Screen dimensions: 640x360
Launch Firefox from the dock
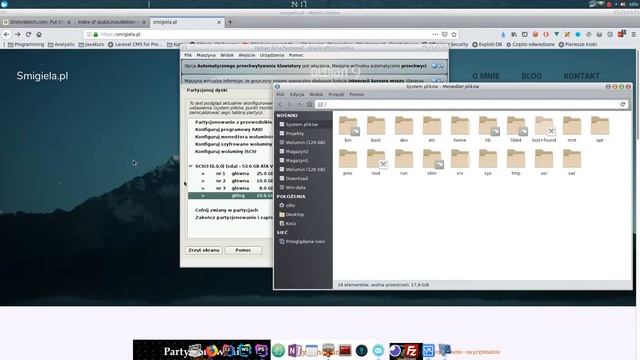pyautogui.click(x=212, y=351)
